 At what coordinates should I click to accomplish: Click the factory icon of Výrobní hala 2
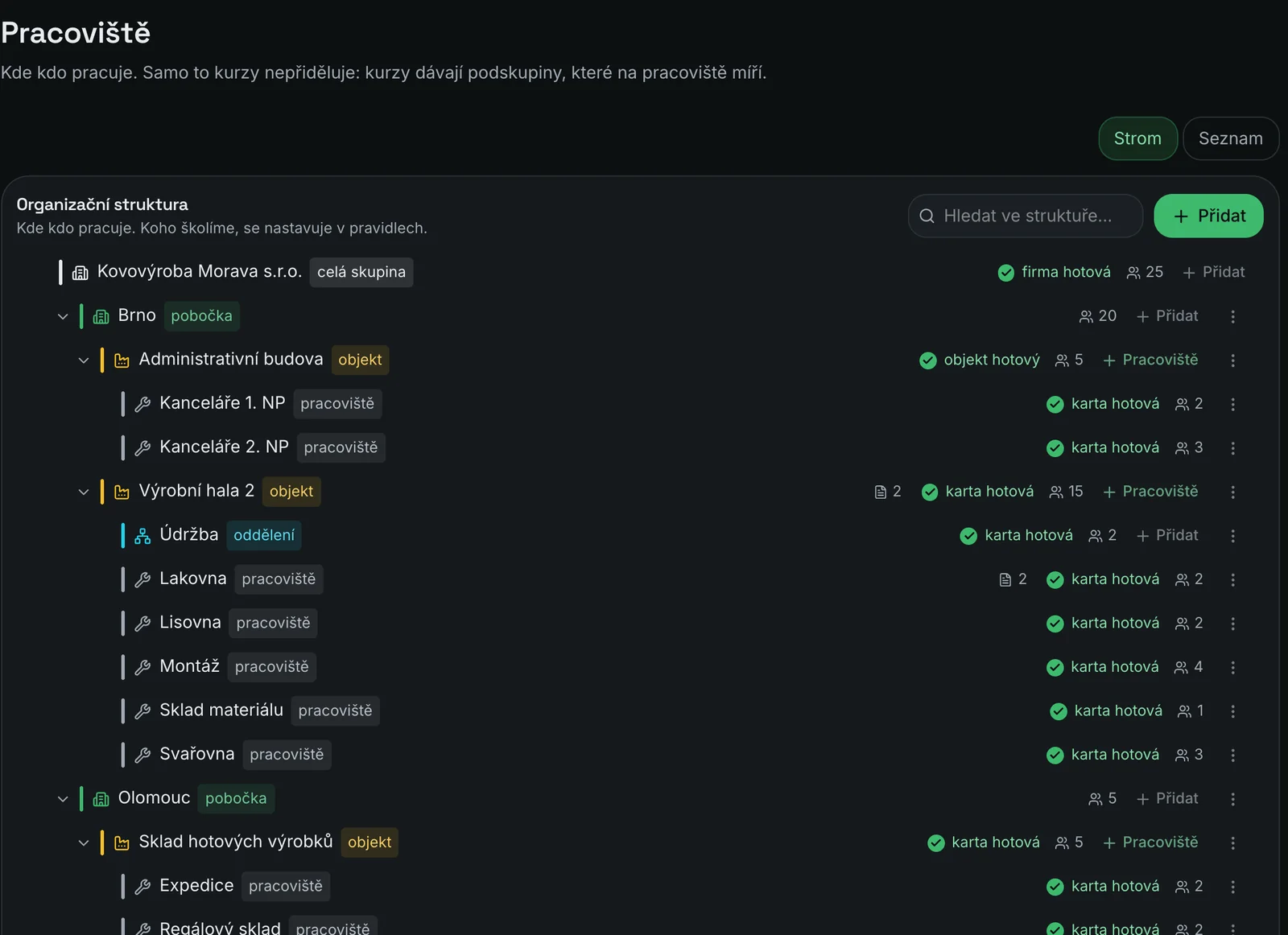[x=122, y=492]
